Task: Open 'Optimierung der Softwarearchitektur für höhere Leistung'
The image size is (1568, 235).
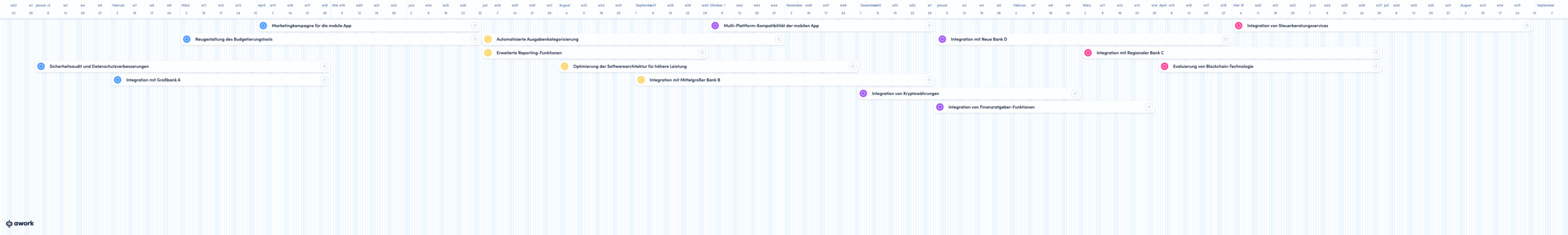Action: click(630, 66)
